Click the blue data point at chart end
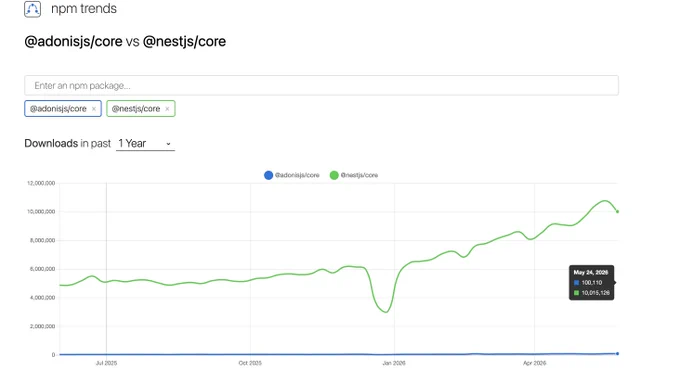Image resolution: width=680 pixels, height=383 pixels. (x=618, y=354)
